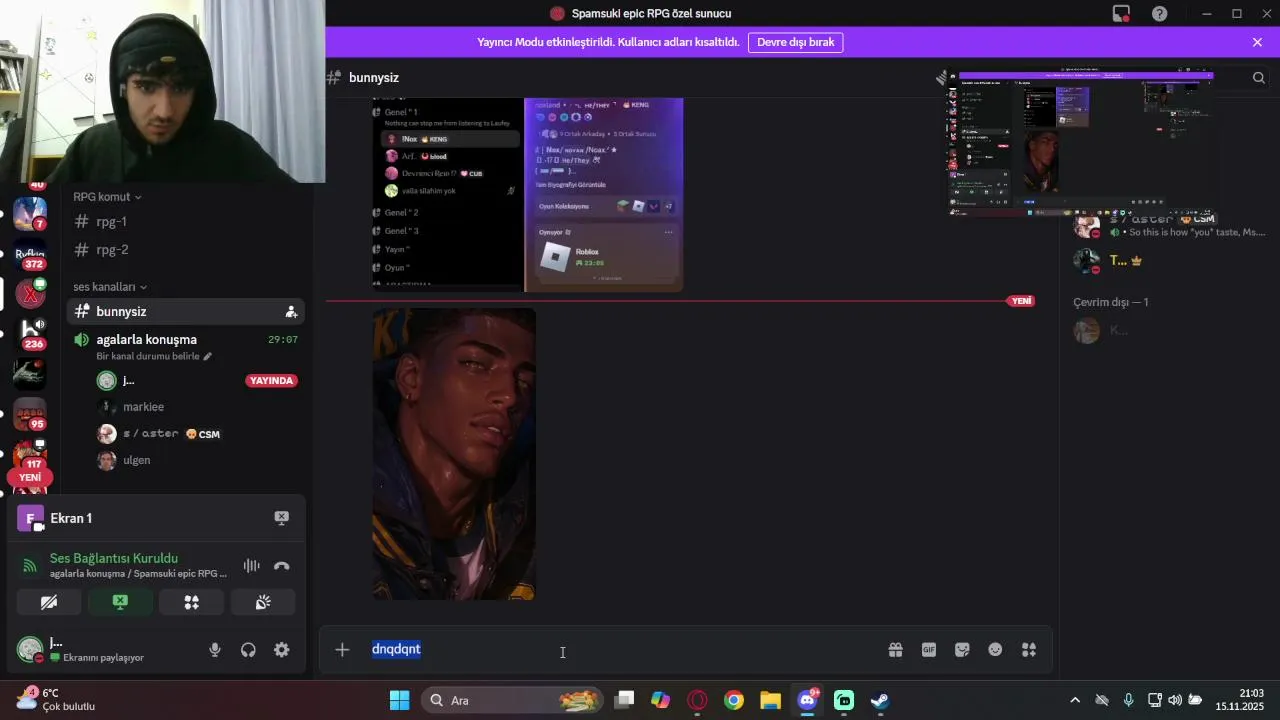The image size is (1280, 720).
Task: Open activities launcher in voice panel
Action: (192, 602)
